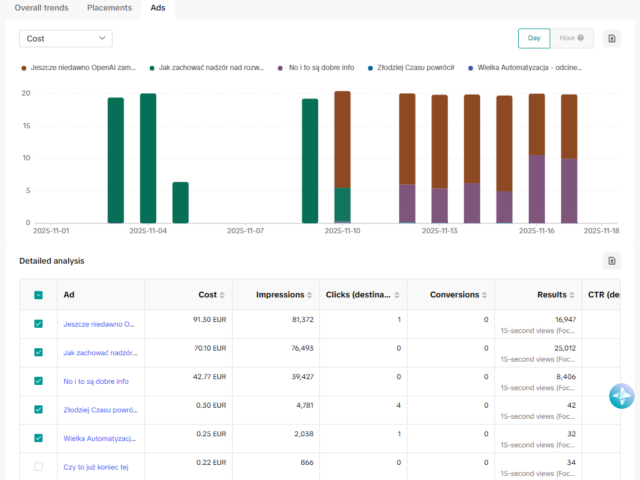Sort by the Results column arrows

pos(571,295)
